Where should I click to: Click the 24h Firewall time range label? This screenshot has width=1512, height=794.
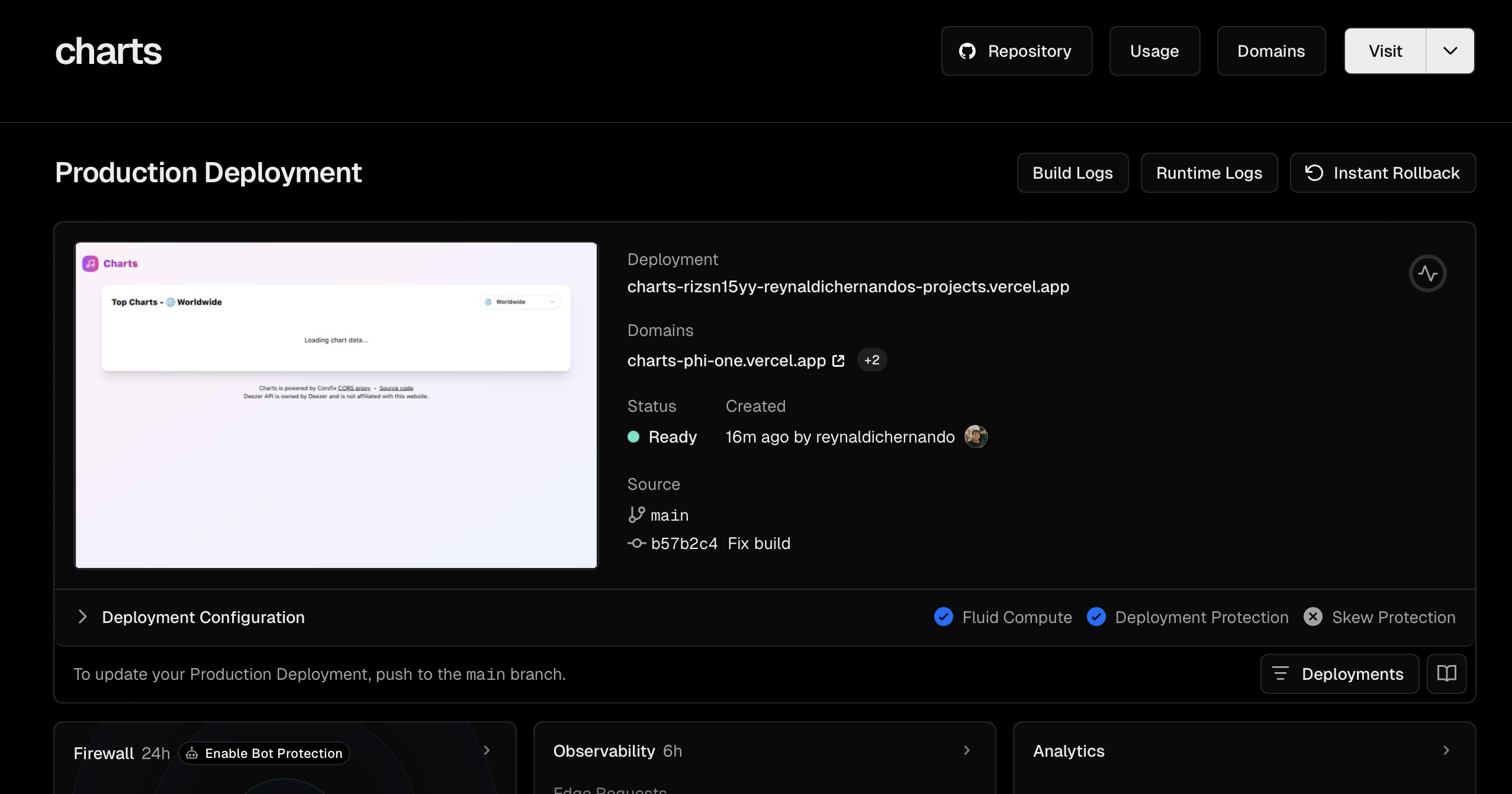coord(156,753)
